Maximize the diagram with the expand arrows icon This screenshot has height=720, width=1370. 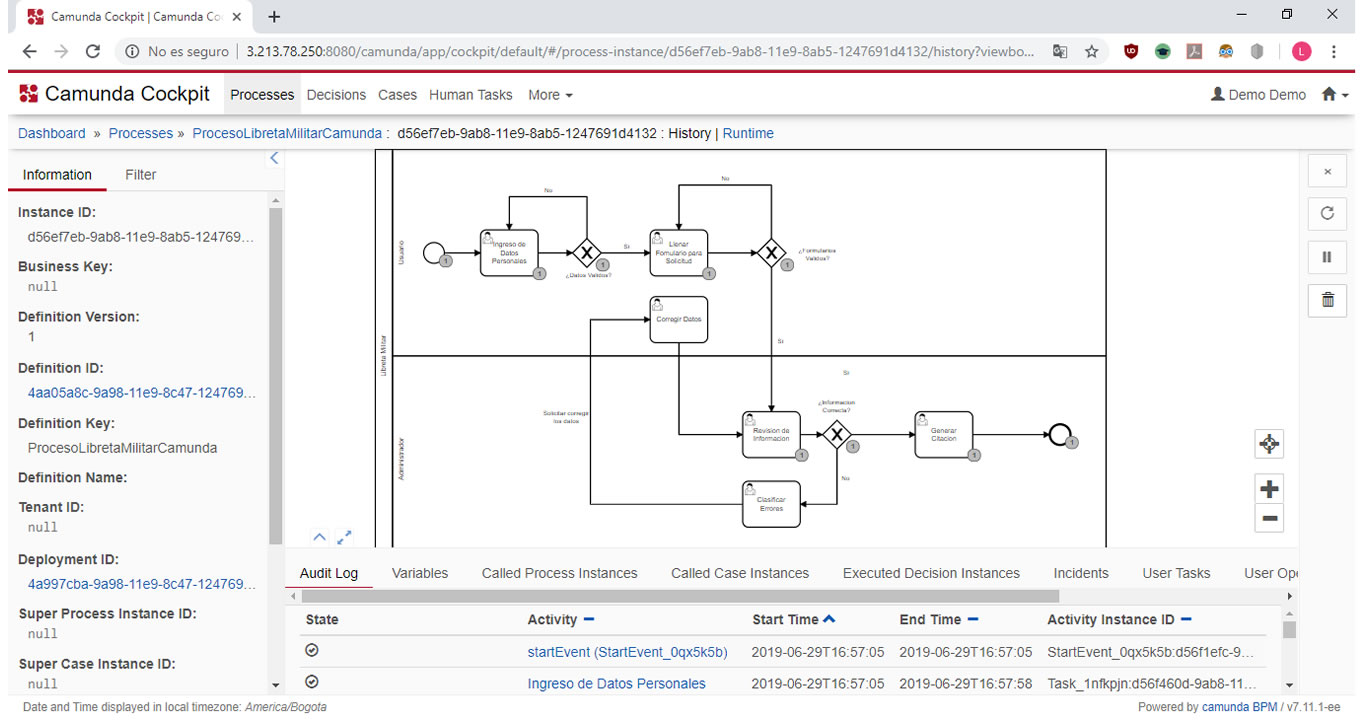tap(344, 537)
